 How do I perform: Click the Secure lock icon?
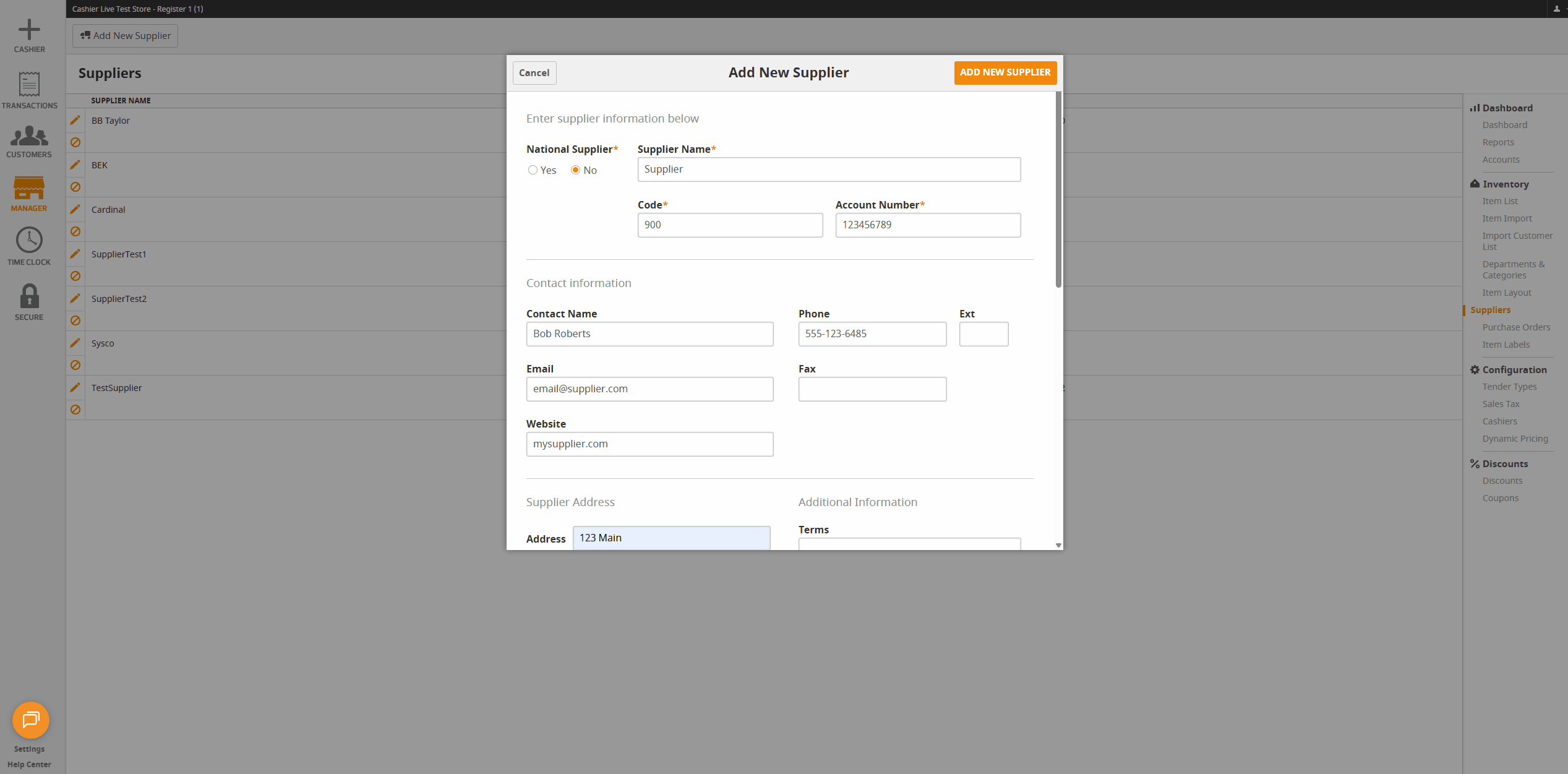(29, 296)
